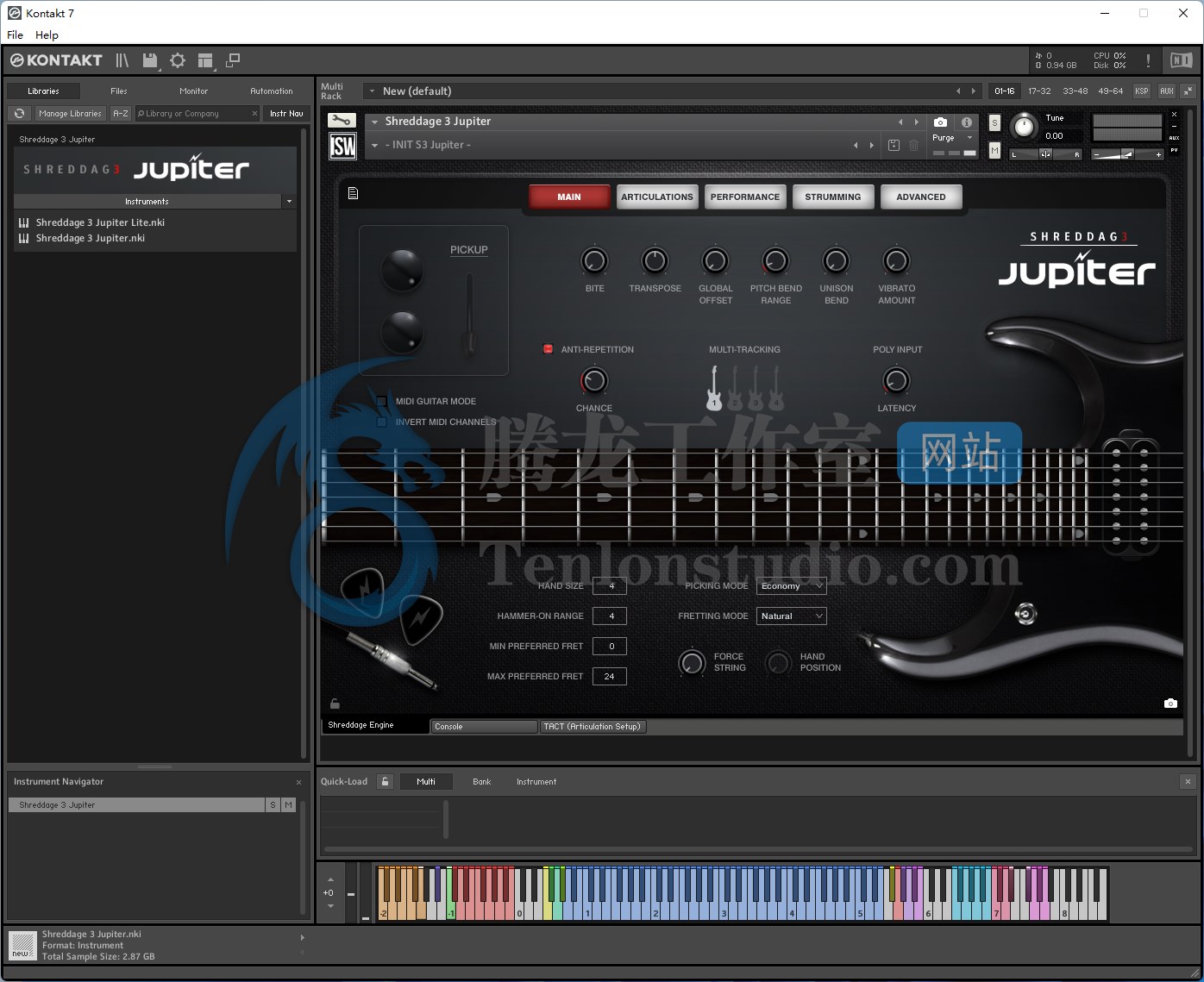Image resolution: width=1204 pixels, height=982 pixels.
Task: Open workspace layout panel icon
Action: pos(205,60)
